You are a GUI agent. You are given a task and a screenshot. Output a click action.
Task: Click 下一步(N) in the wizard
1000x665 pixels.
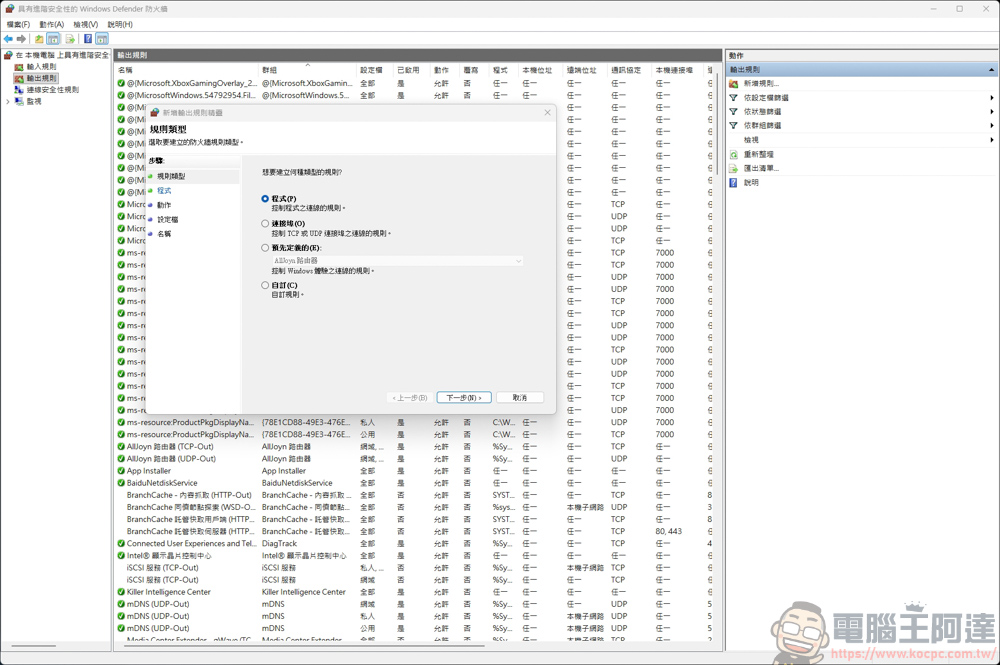point(464,398)
